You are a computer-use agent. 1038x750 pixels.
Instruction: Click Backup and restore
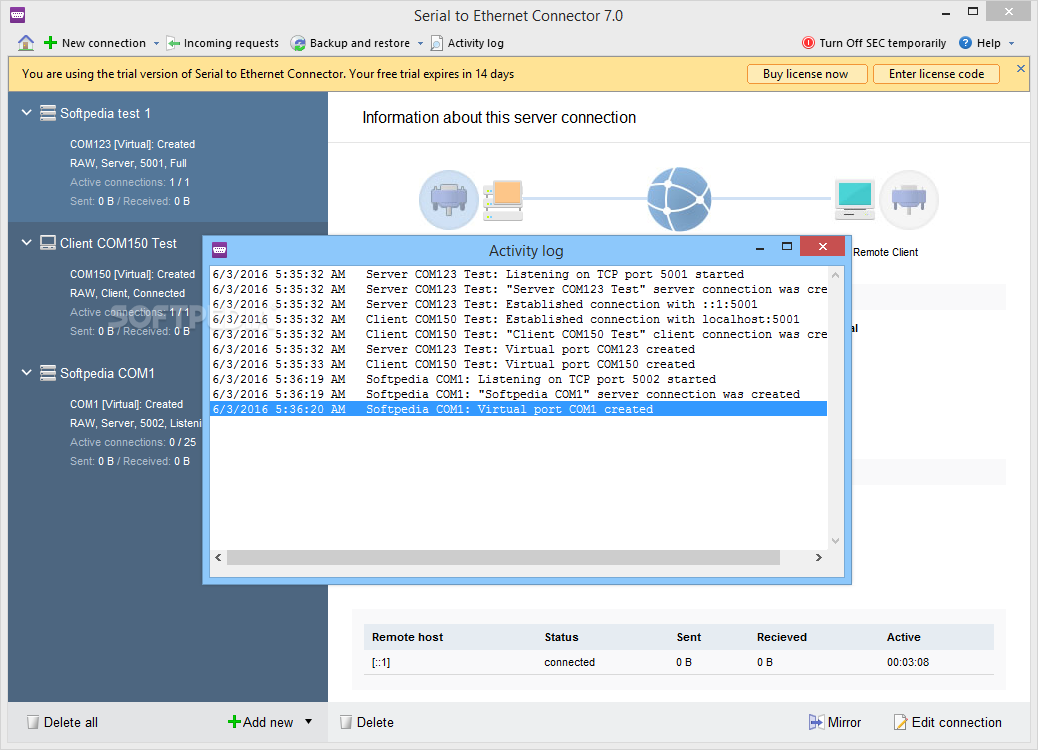click(350, 43)
